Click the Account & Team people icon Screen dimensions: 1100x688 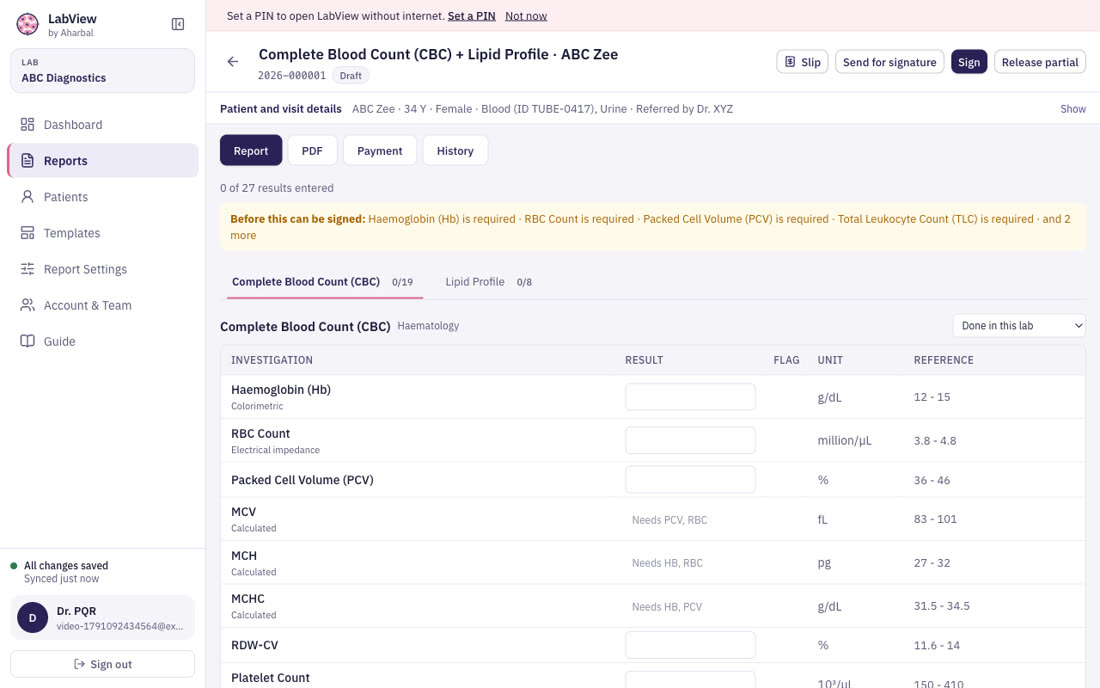pos(27,305)
